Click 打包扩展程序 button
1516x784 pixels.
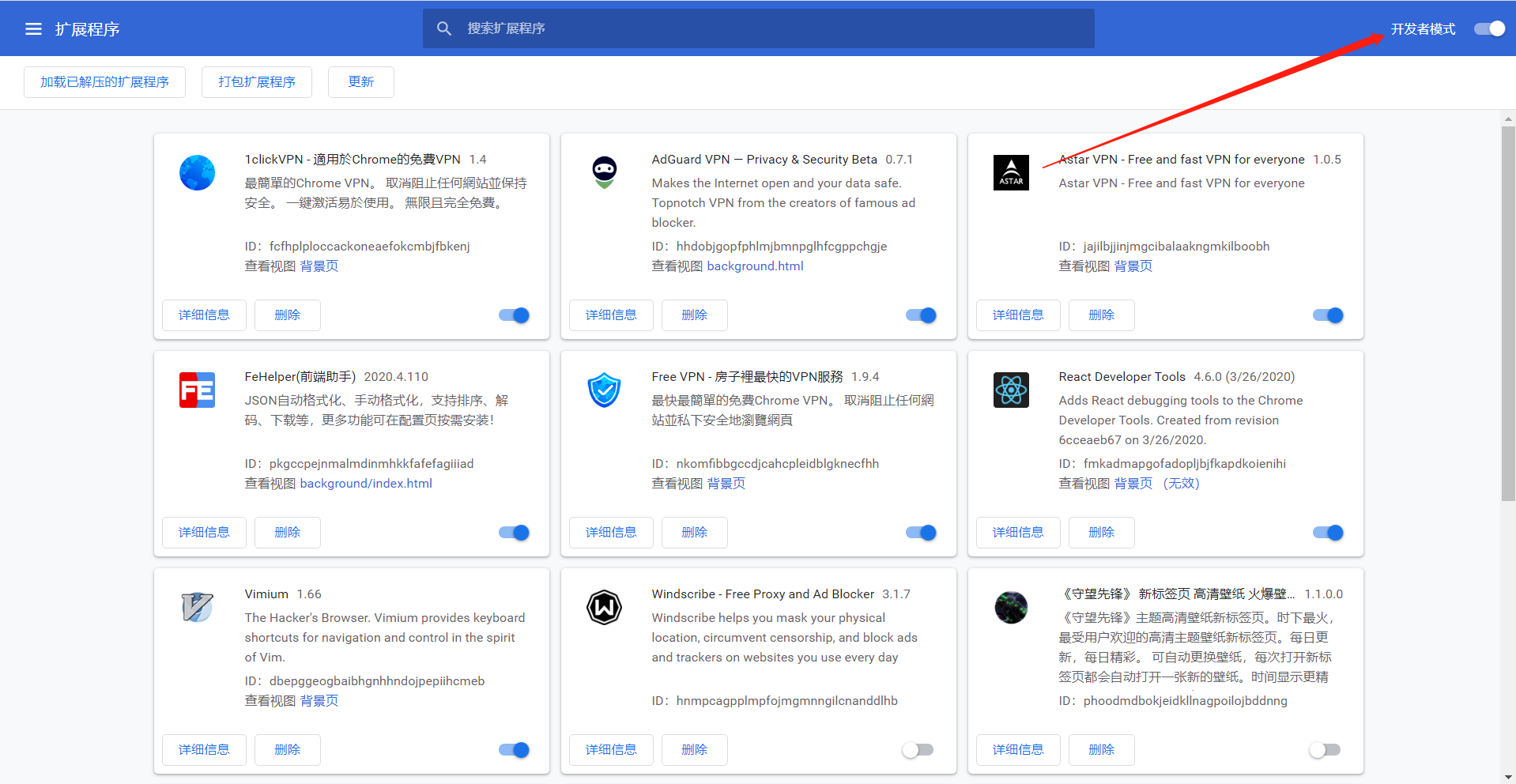tap(257, 82)
